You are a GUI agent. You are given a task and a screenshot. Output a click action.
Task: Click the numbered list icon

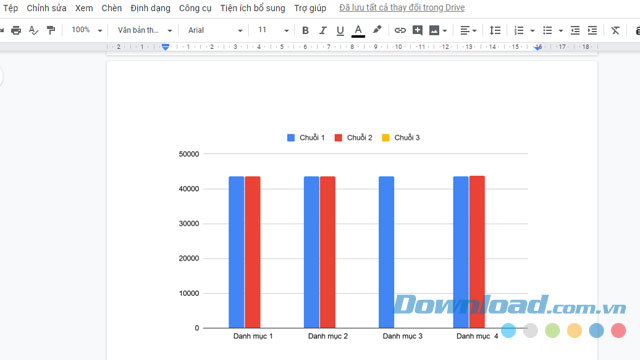pyautogui.click(x=518, y=30)
